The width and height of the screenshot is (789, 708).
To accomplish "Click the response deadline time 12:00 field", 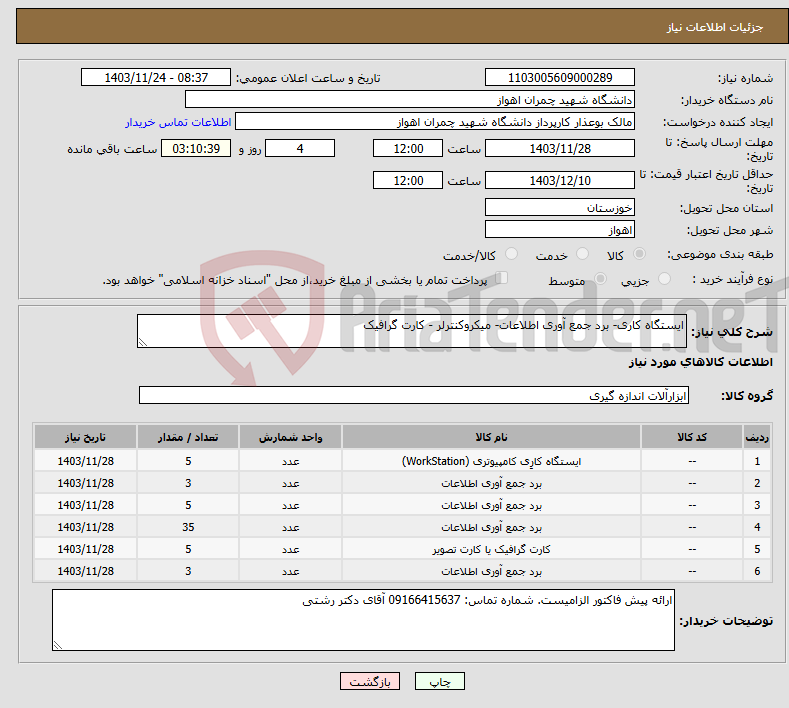I will [408, 148].
